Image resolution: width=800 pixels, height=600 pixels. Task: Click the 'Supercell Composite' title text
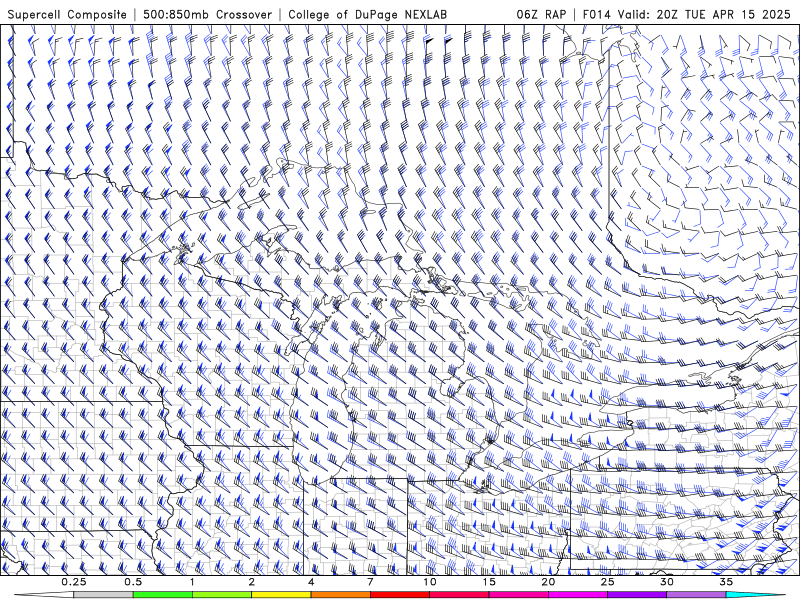67,15
